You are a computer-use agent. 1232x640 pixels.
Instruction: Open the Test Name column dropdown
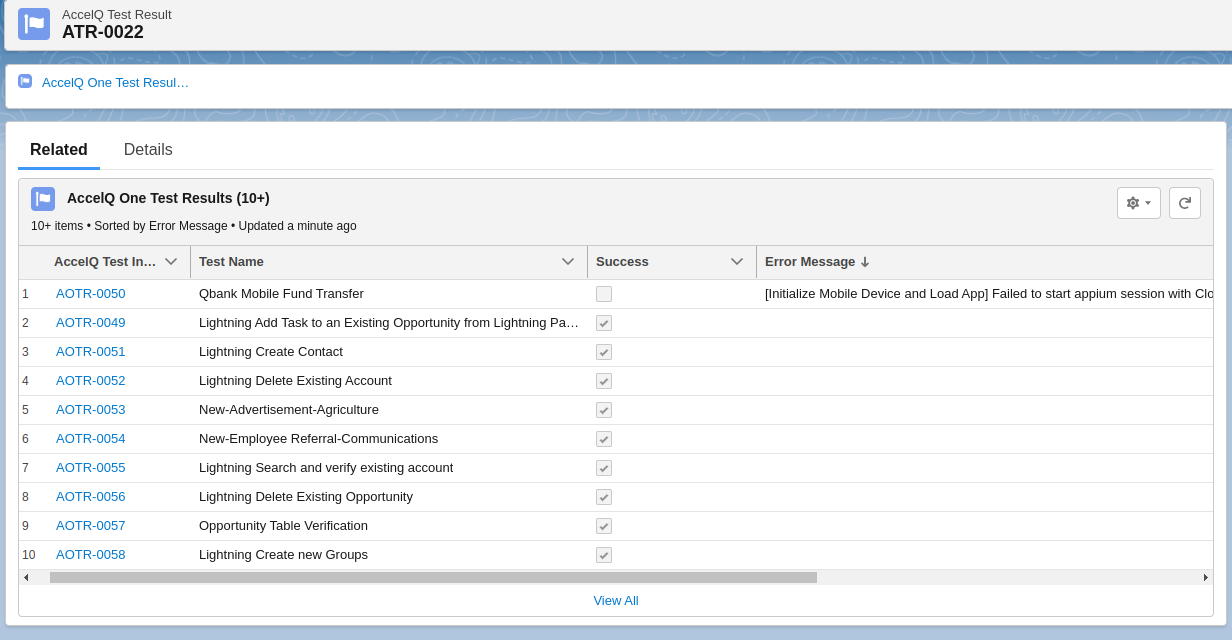(x=570, y=261)
